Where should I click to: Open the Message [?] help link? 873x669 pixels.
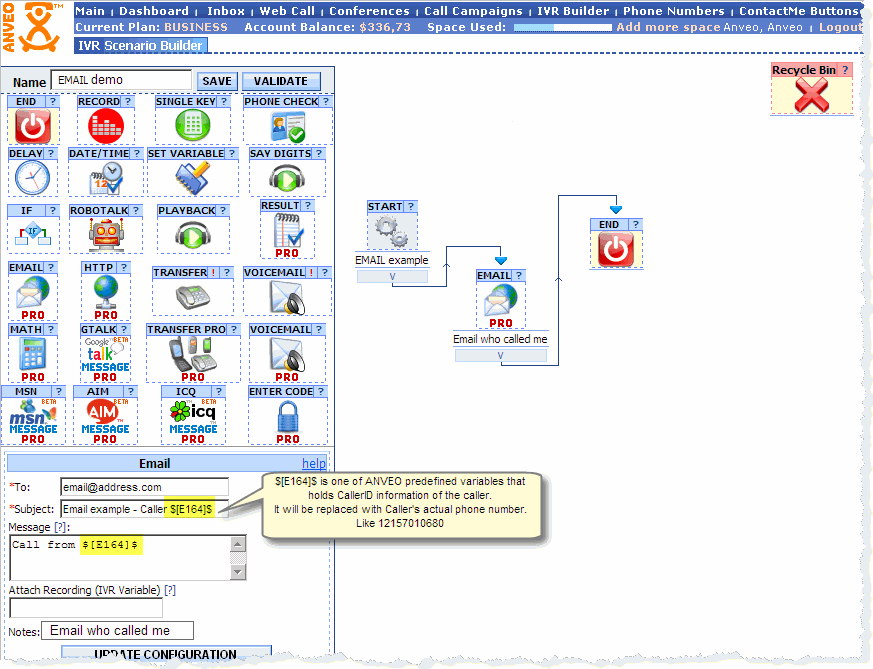(60, 527)
